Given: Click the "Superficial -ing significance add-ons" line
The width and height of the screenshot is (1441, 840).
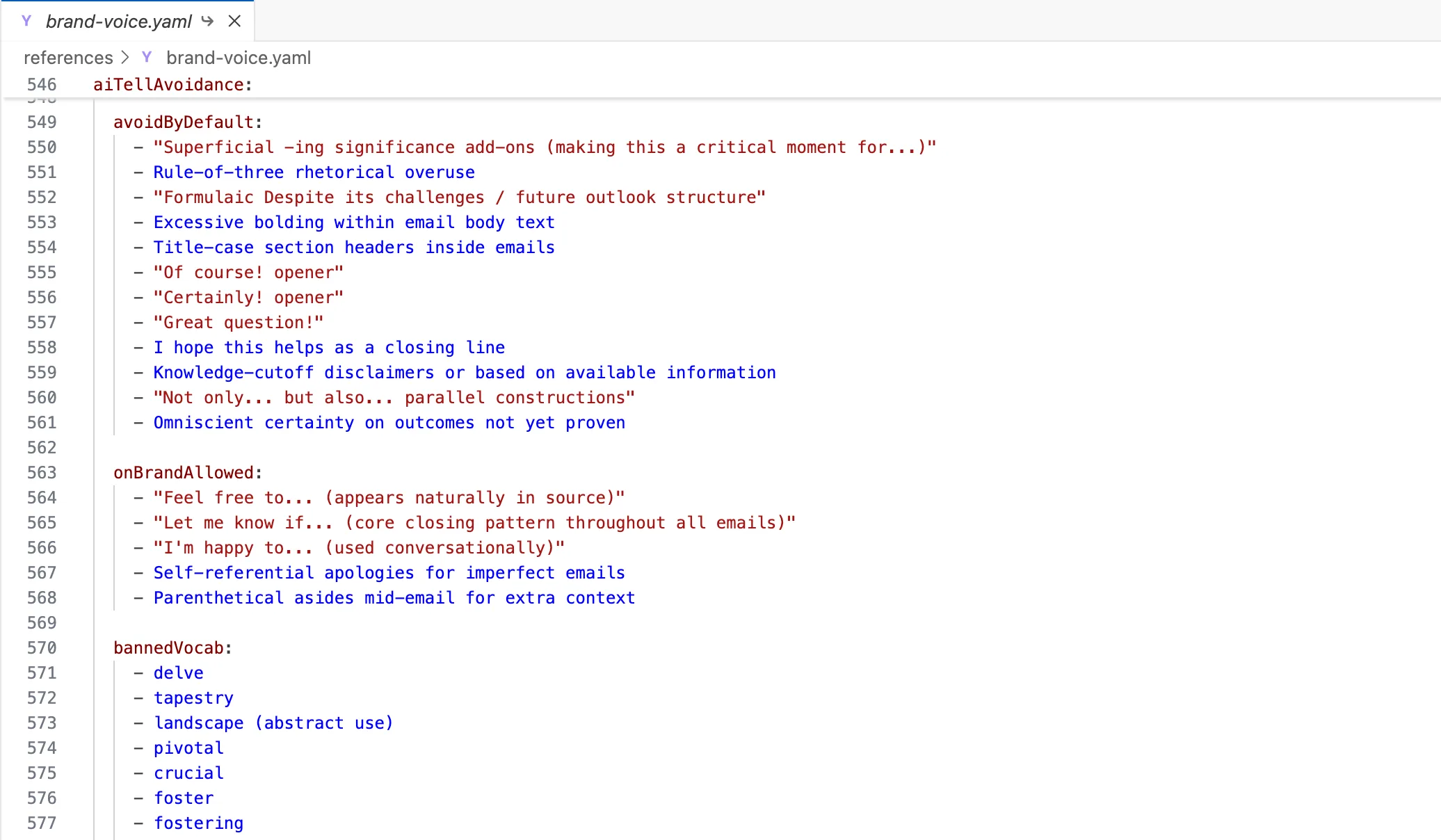Looking at the screenshot, I should click(545, 147).
